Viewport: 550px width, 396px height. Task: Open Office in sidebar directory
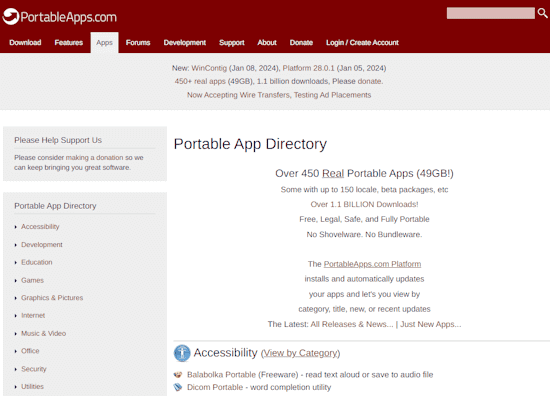[30, 351]
